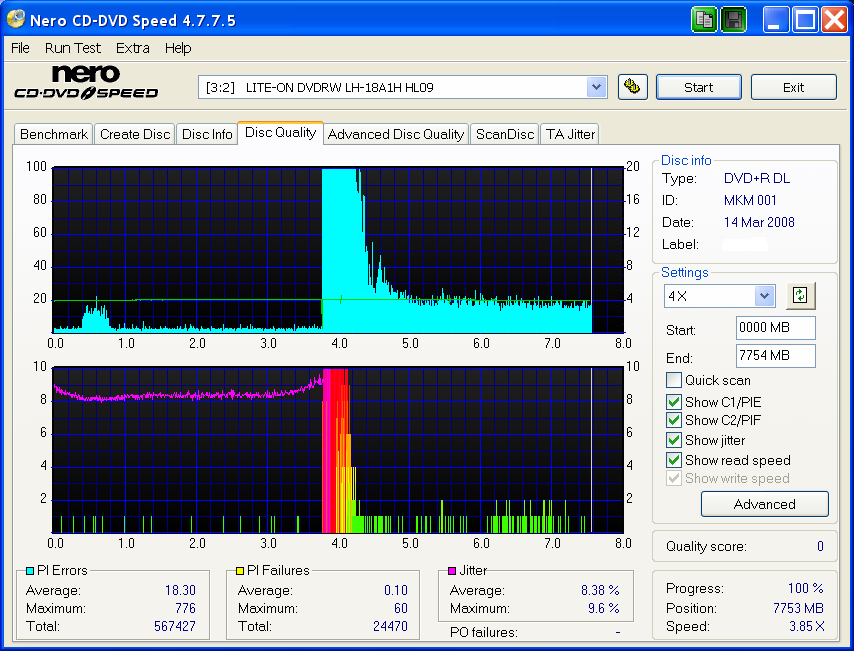The image size is (854, 651).
Task: Open the Run Test menu
Action: coord(72,48)
